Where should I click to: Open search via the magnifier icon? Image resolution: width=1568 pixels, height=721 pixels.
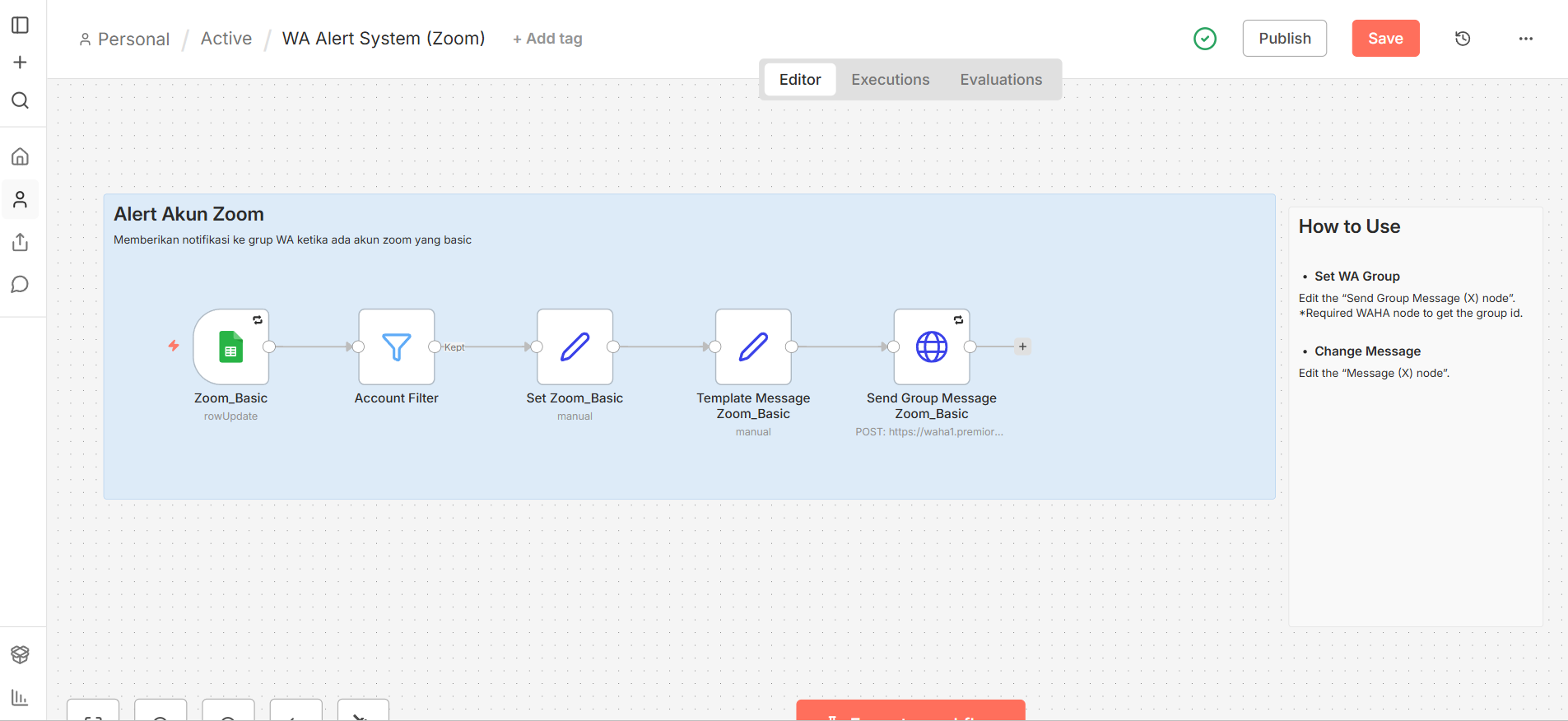click(x=21, y=100)
